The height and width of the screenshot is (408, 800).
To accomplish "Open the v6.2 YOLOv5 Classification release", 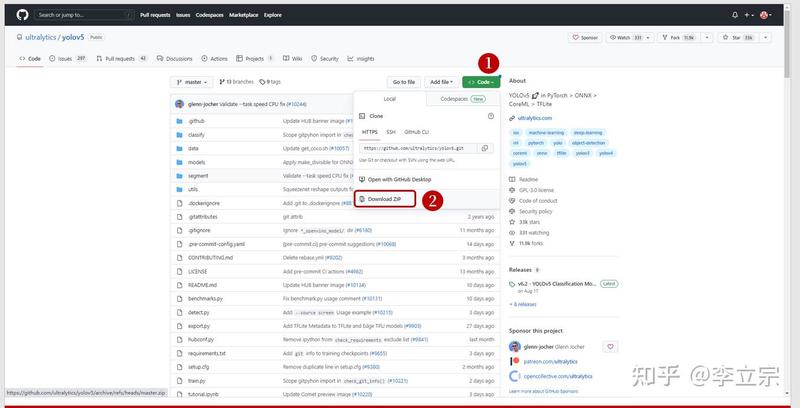I will point(557,284).
